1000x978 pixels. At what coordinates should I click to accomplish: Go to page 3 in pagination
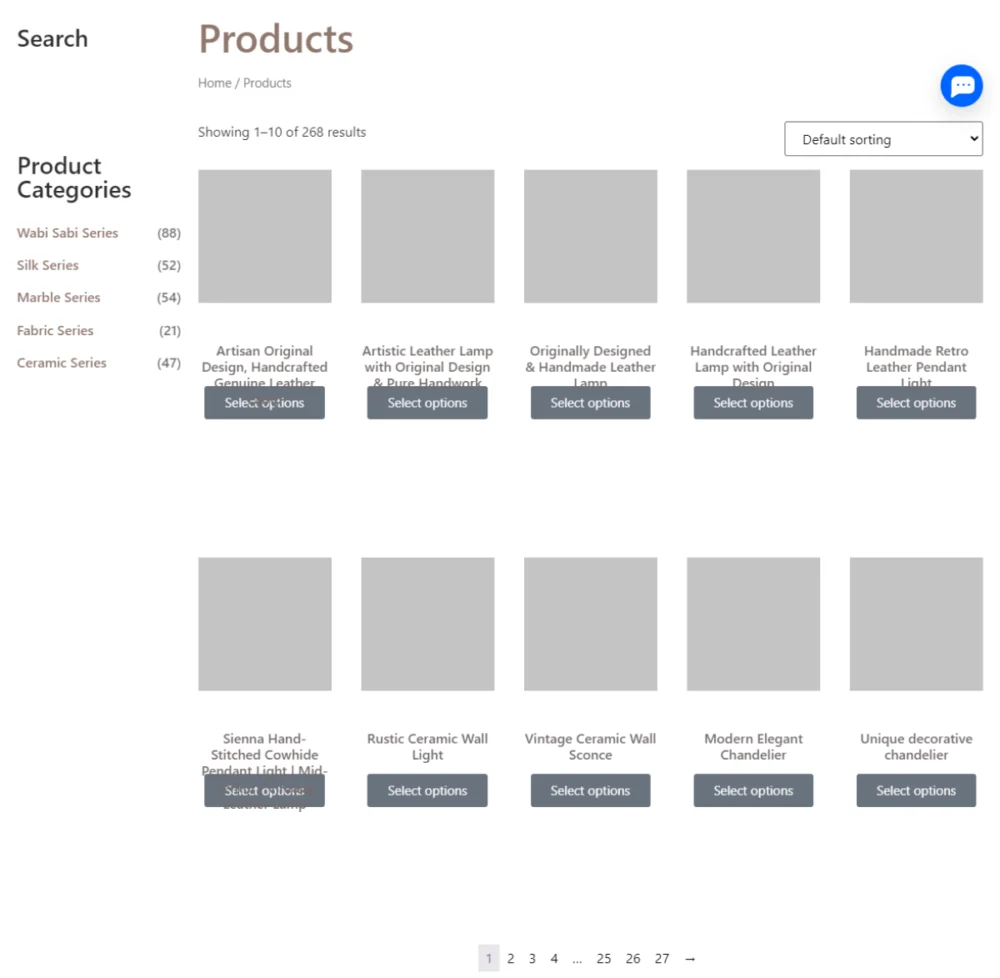click(x=532, y=958)
